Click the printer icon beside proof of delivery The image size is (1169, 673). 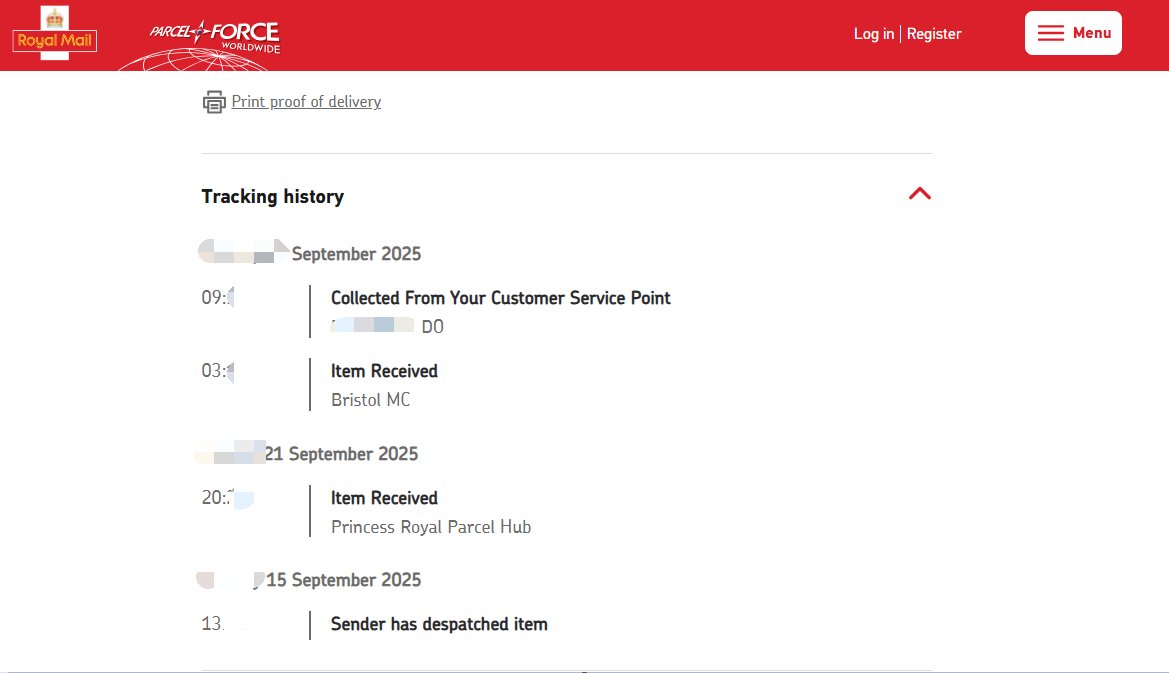214,102
